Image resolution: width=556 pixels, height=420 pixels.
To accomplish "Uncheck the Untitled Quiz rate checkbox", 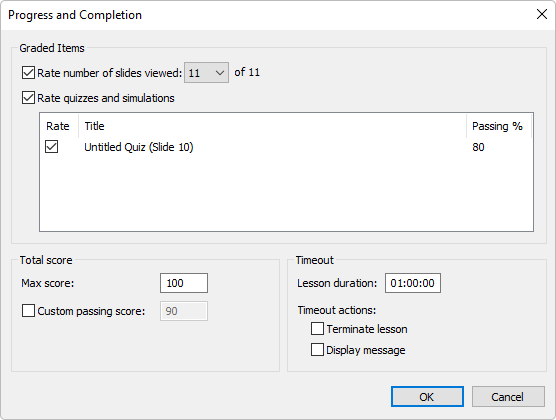I will pyautogui.click(x=51, y=147).
